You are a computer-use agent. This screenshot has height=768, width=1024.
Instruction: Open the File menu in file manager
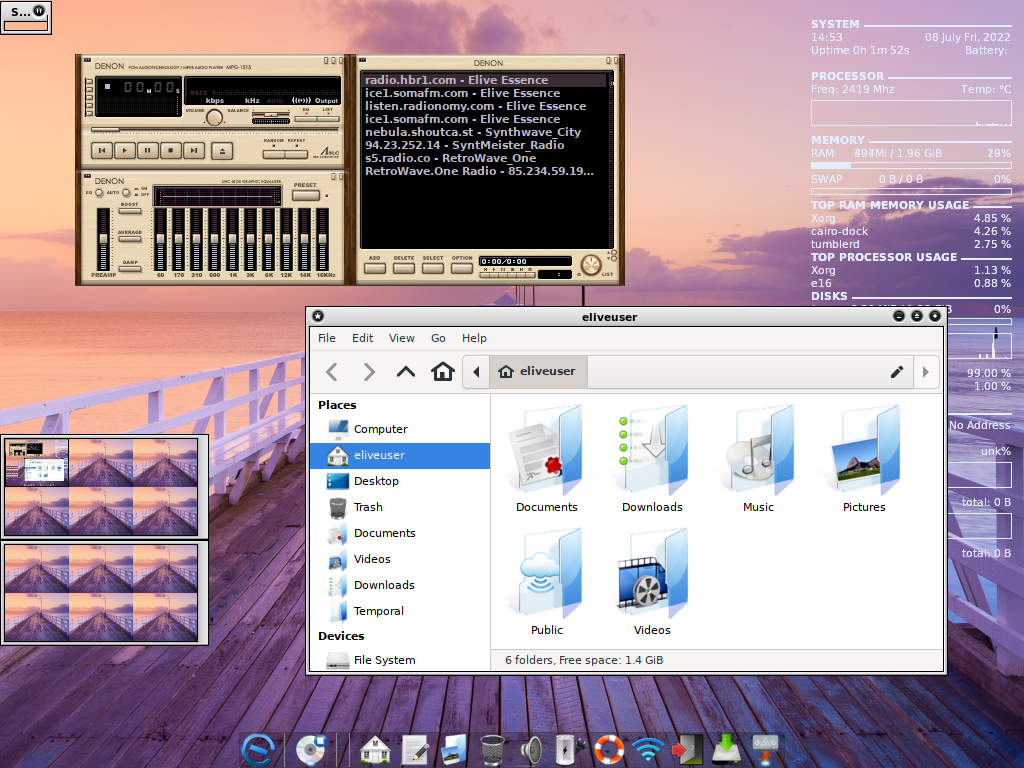327,338
